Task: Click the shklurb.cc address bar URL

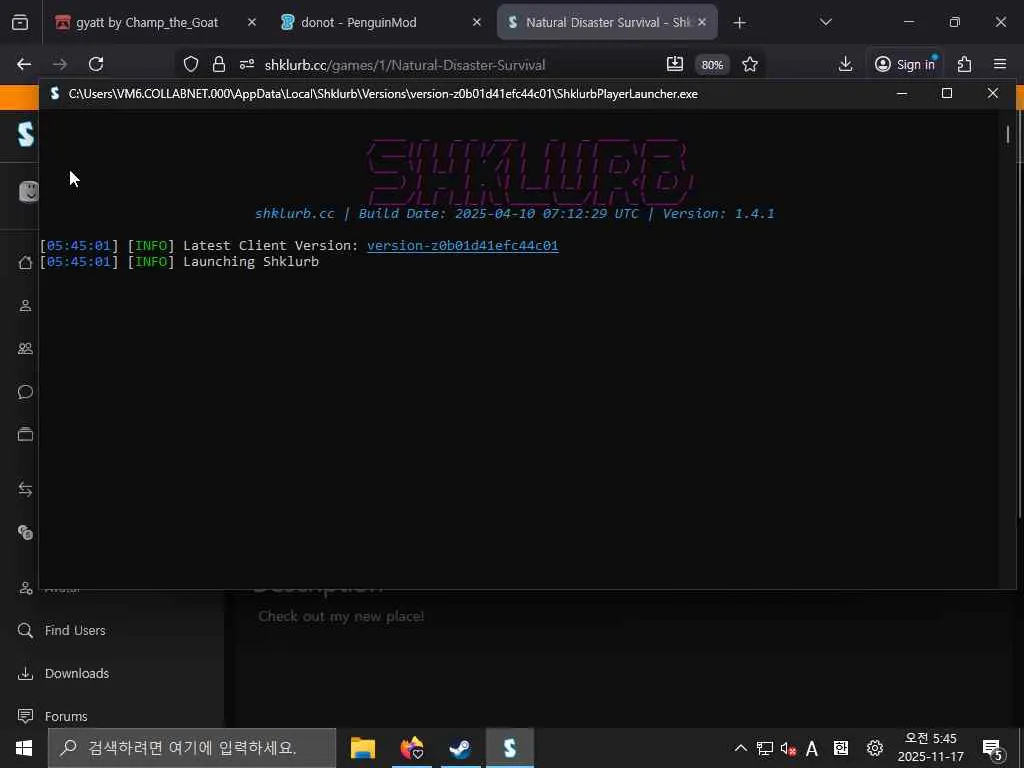Action: (404, 65)
